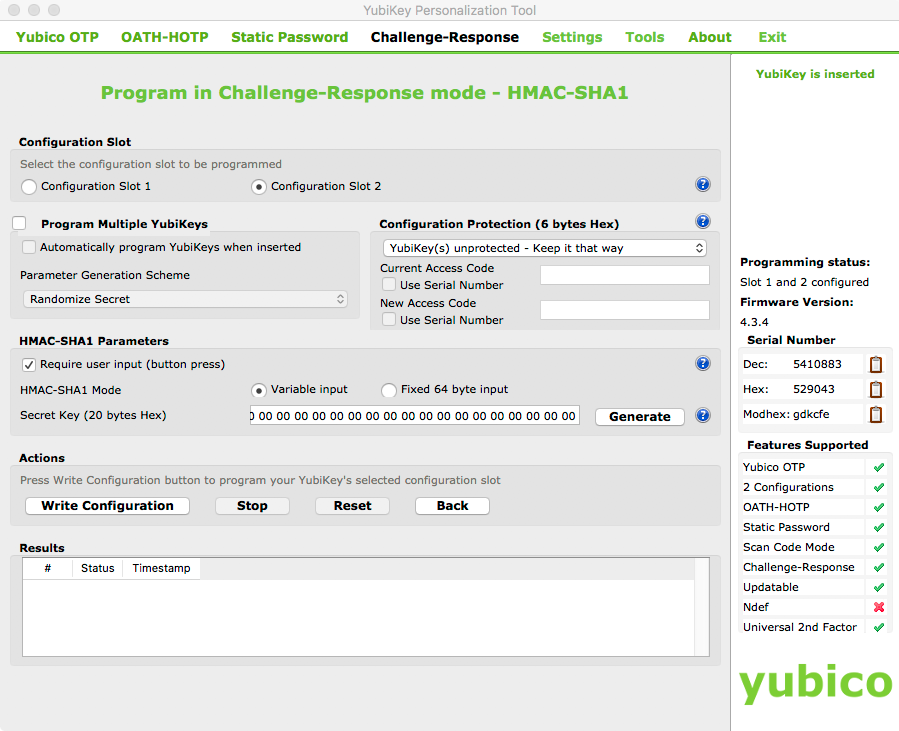Select Configuration Slot 1
The height and width of the screenshot is (731, 899).
point(29,187)
